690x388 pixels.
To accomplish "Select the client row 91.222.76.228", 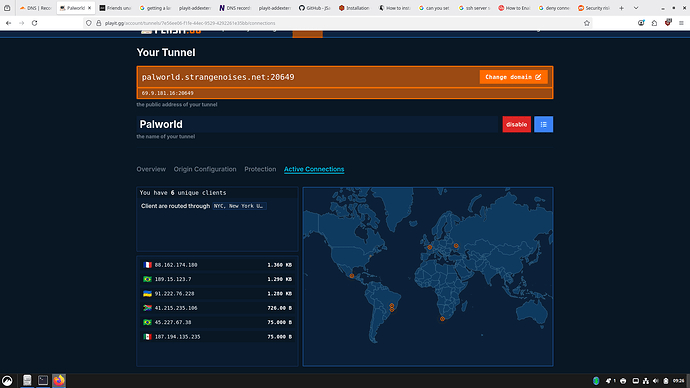I will click(217, 293).
